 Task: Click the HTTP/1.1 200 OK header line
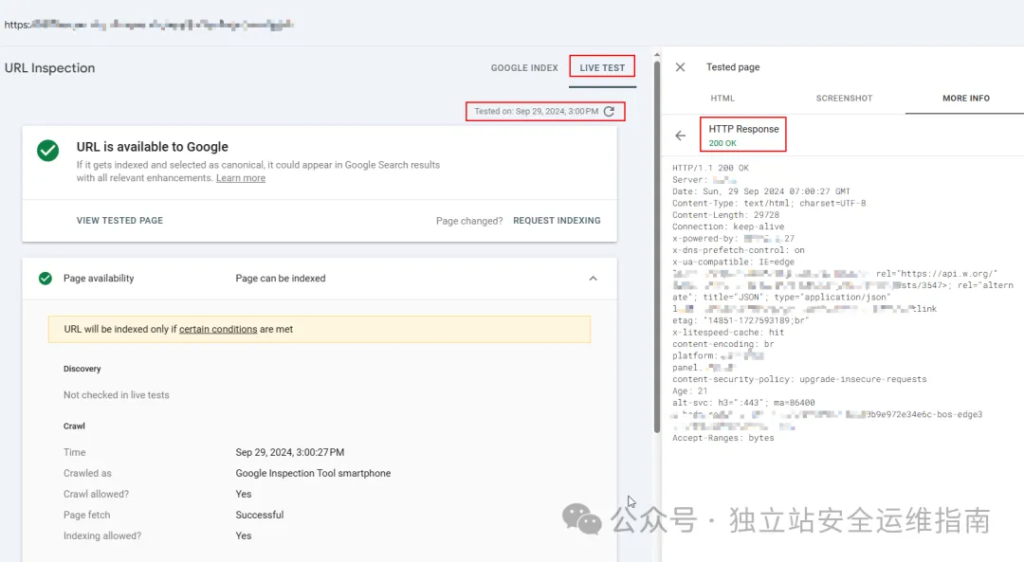(x=711, y=168)
